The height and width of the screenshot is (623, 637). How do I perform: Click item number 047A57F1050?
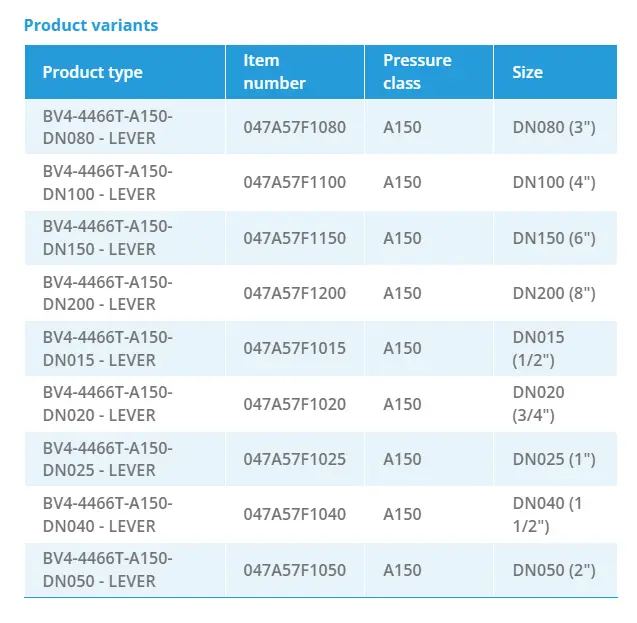coord(294,570)
